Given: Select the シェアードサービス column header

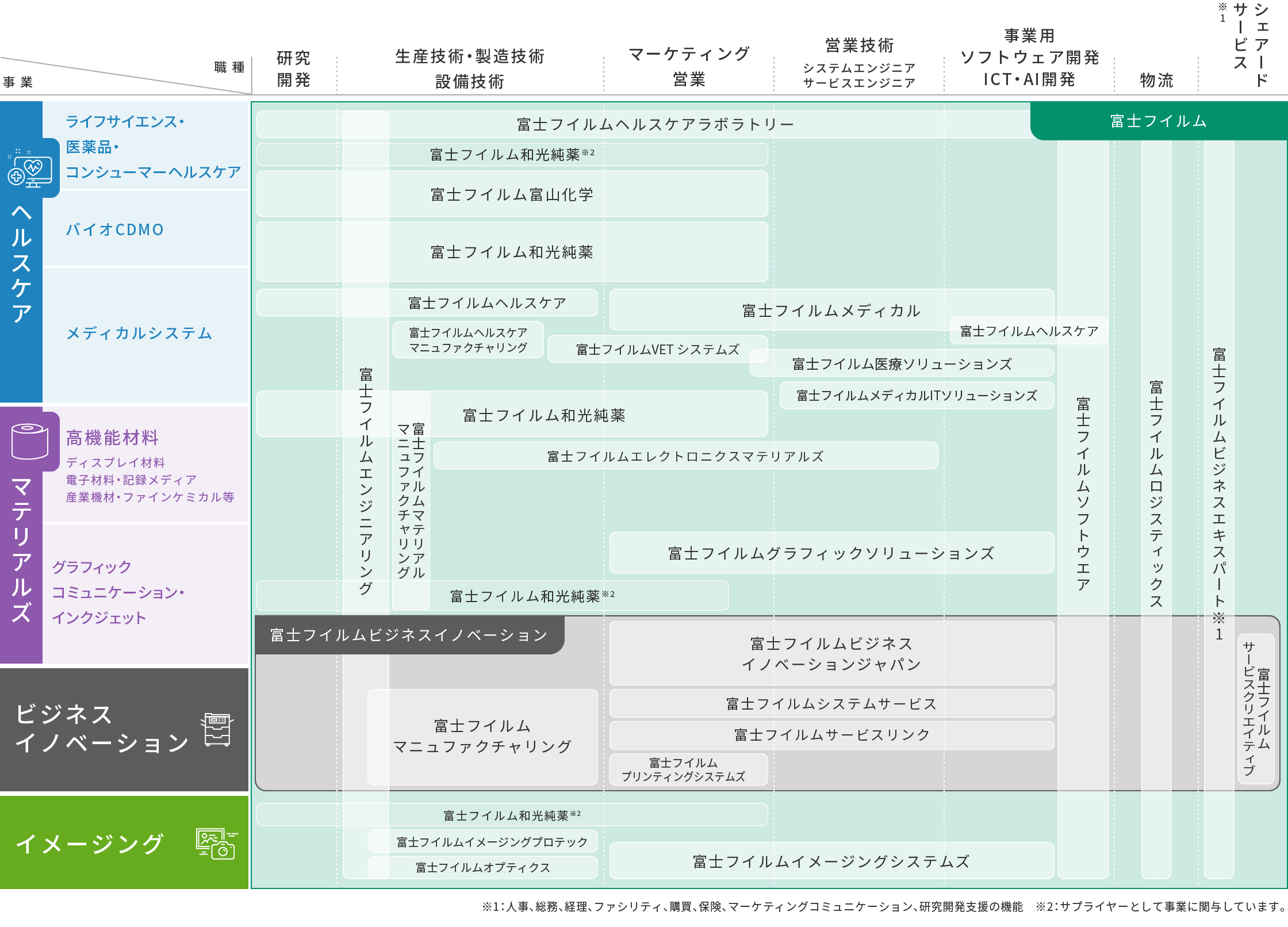Looking at the screenshot, I should [x=1252, y=44].
